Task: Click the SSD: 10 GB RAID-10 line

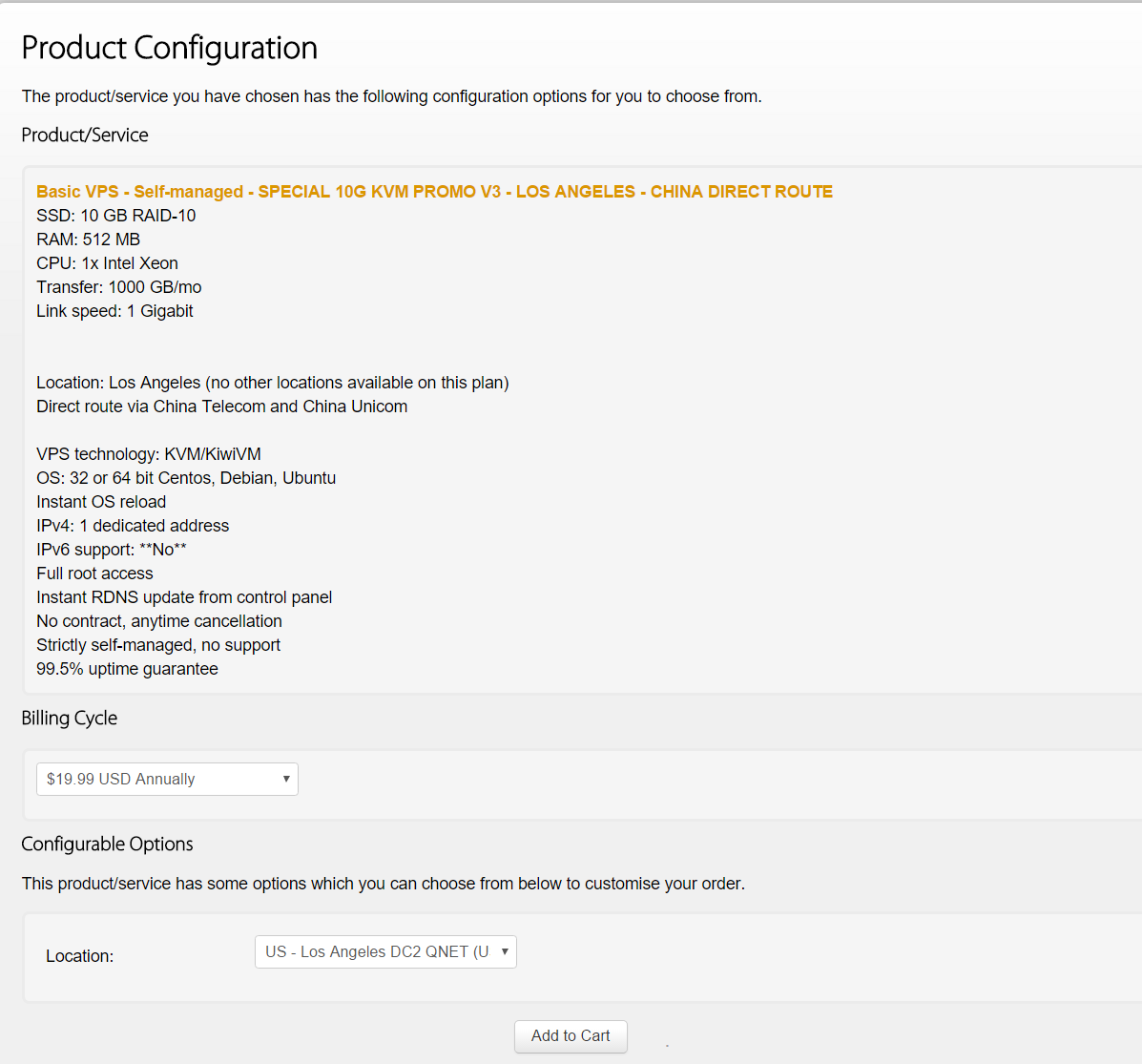Action: 115,216
